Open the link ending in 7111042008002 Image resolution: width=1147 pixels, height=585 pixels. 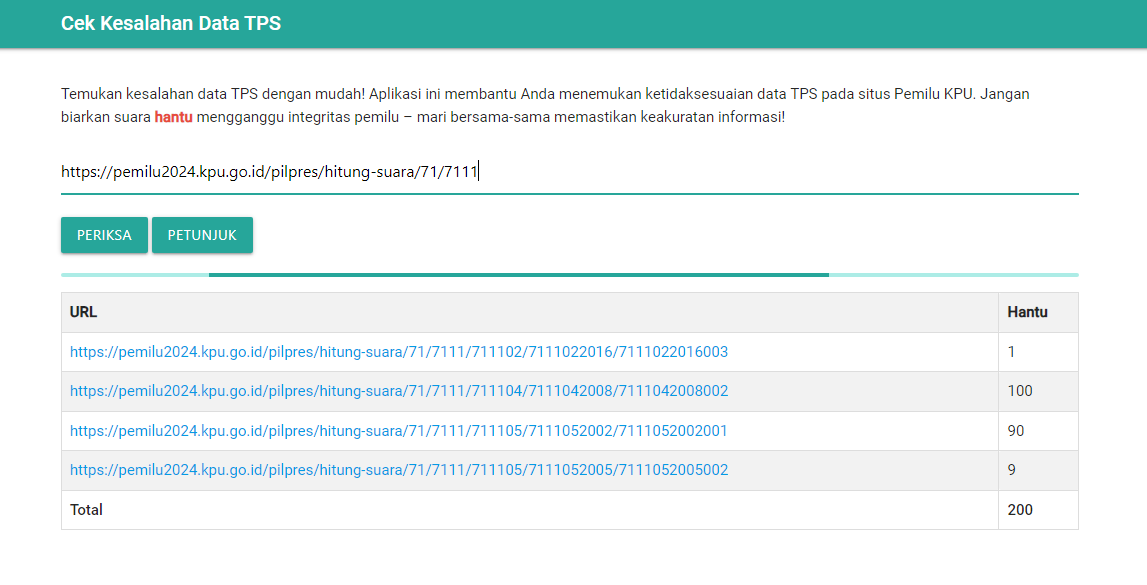398,391
